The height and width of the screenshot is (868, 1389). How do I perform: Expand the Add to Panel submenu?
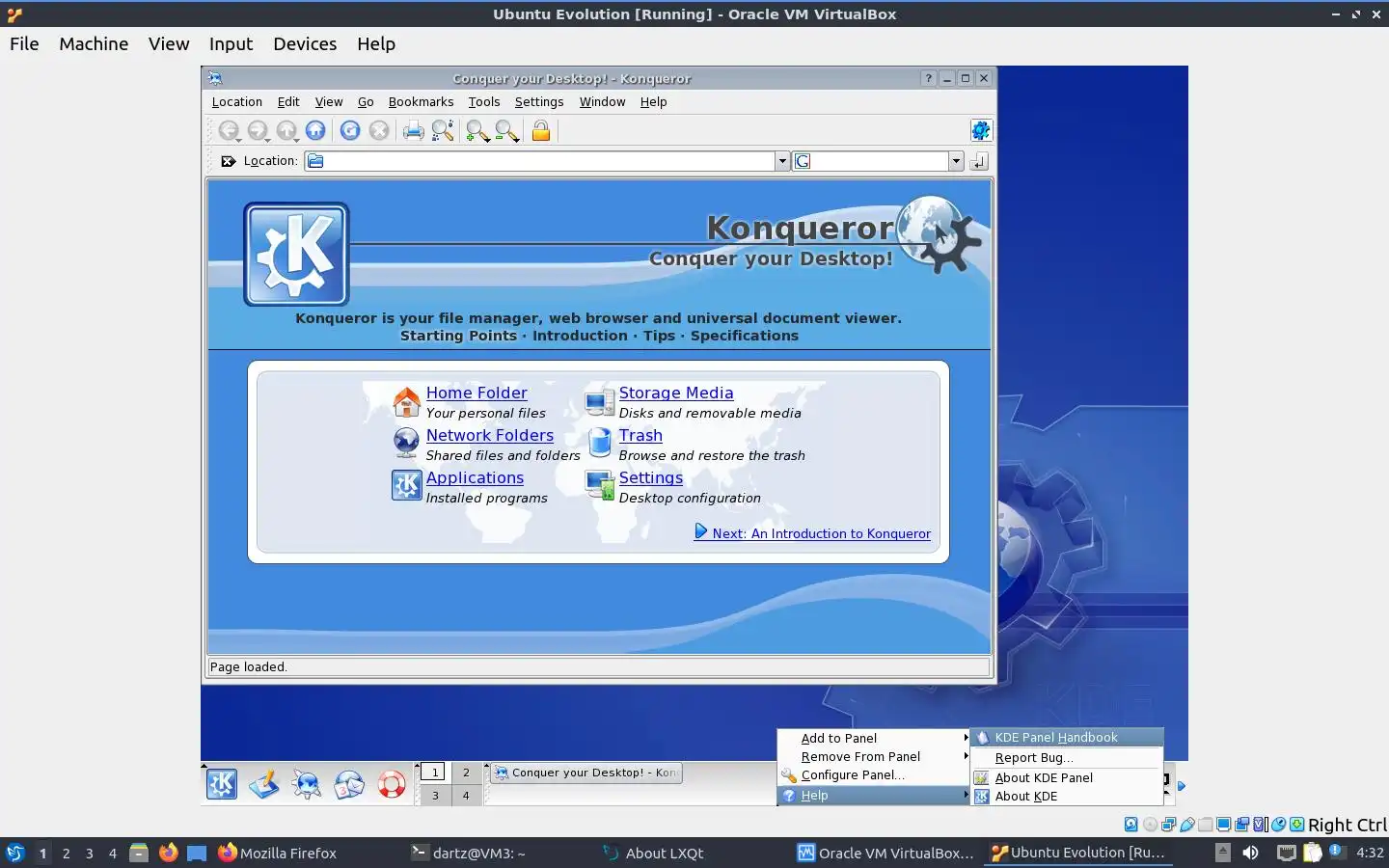(x=874, y=738)
